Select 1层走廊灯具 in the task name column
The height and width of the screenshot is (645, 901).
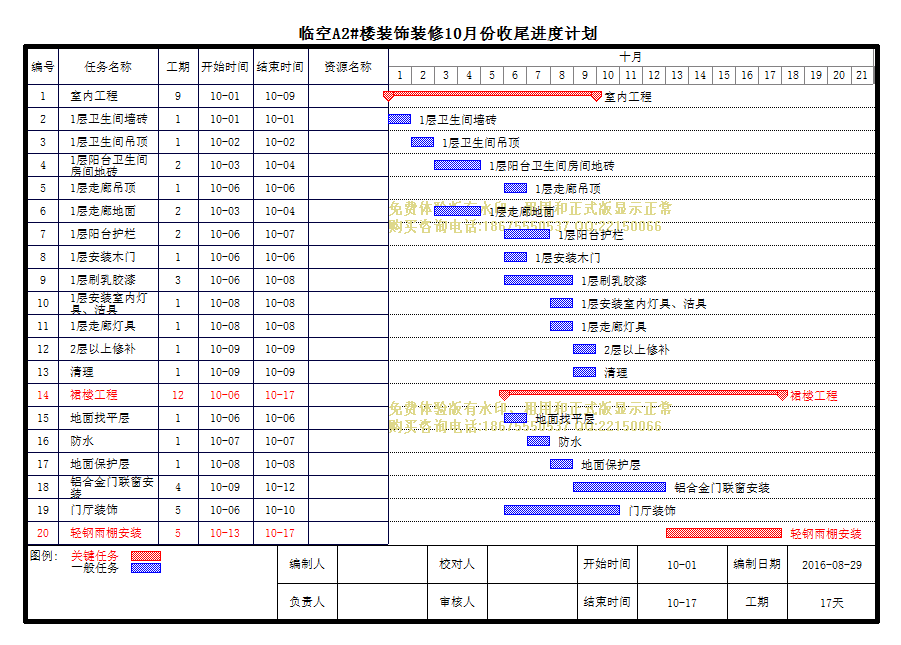(x=103, y=326)
